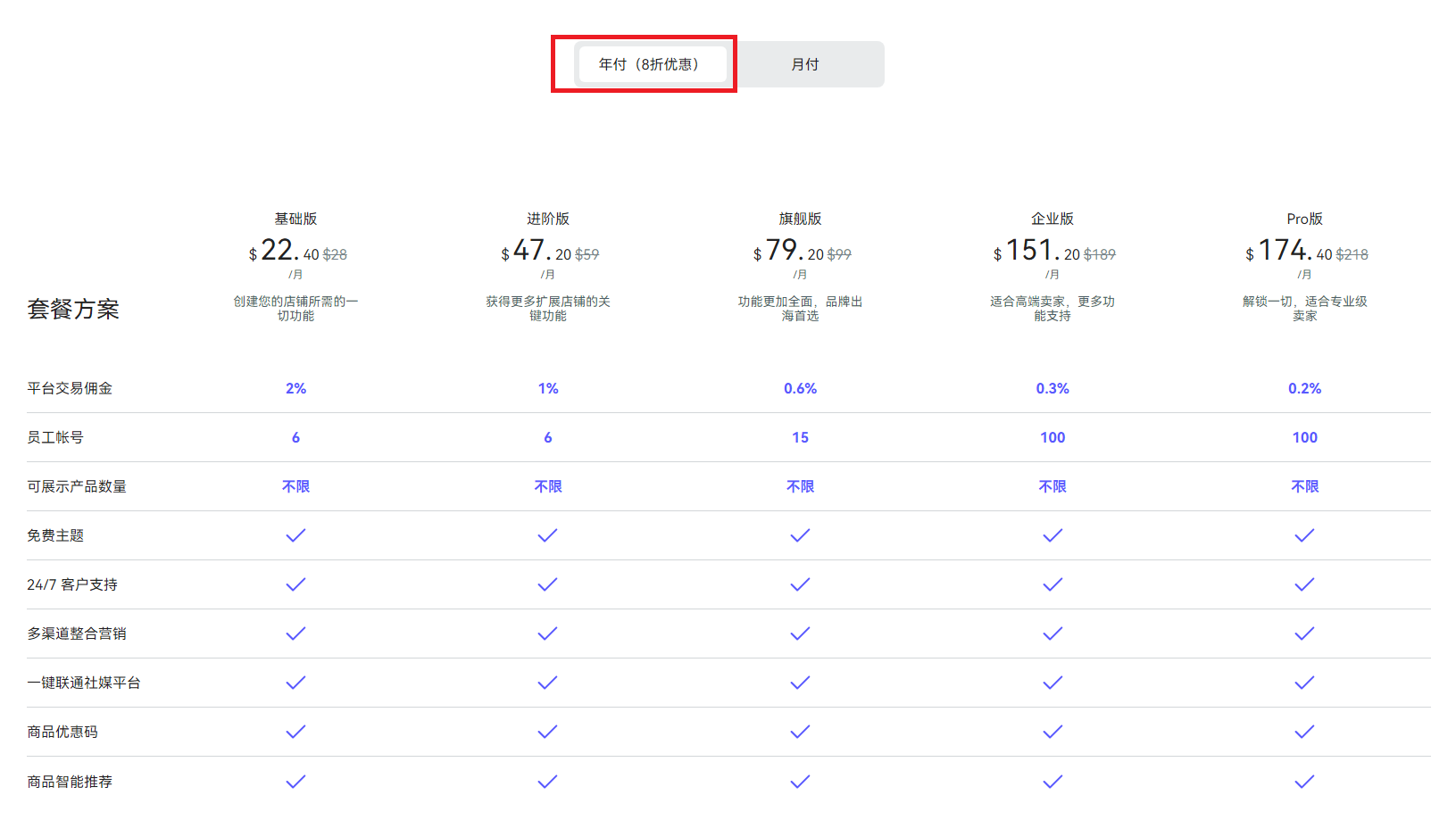The height and width of the screenshot is (820, 1456).
Task: Click 不限 product count under 企业版
Action: click(1052, 486)
